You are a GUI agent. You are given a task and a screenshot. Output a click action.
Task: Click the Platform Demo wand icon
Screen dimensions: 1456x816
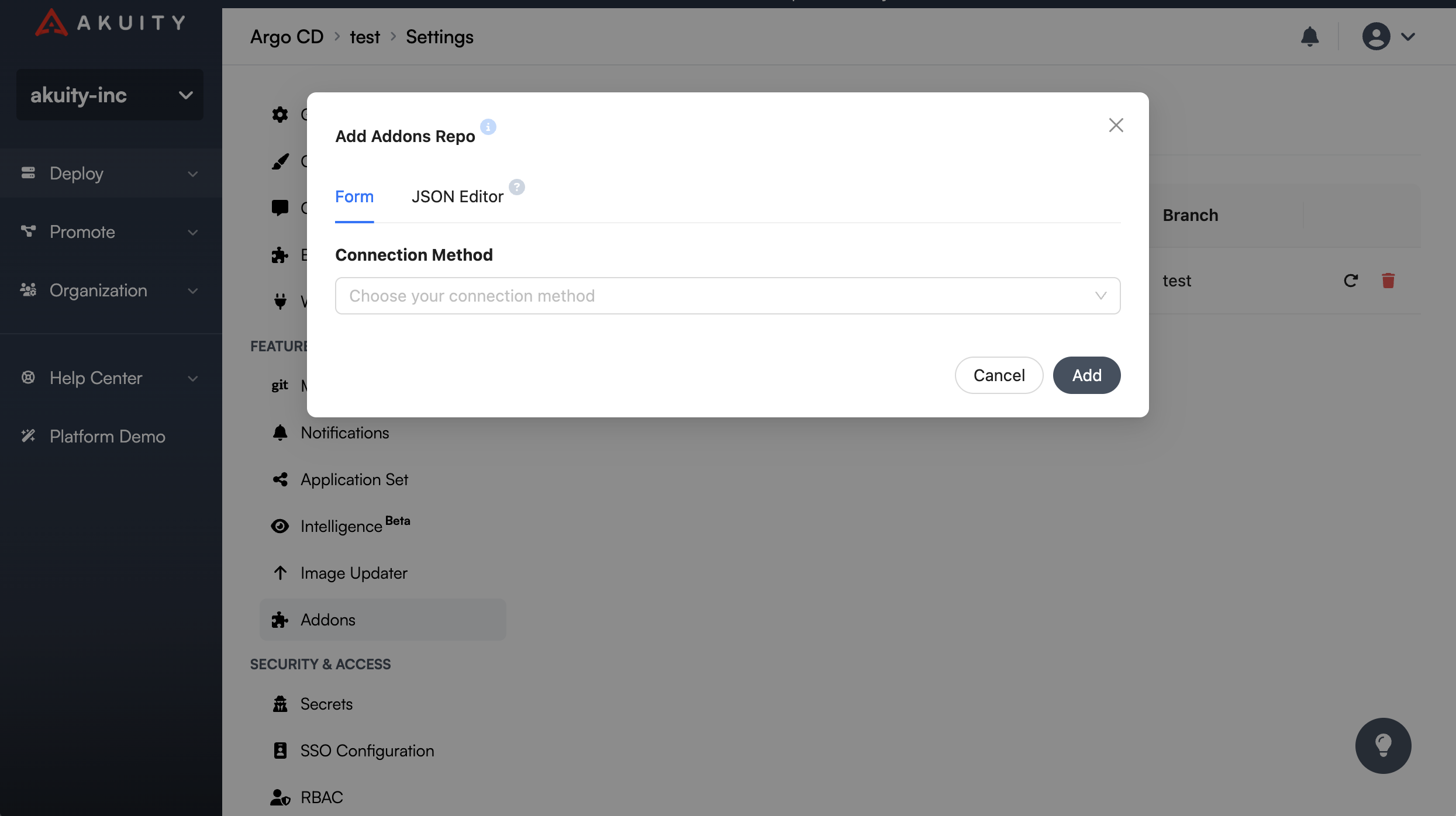[x=28, y=436]
